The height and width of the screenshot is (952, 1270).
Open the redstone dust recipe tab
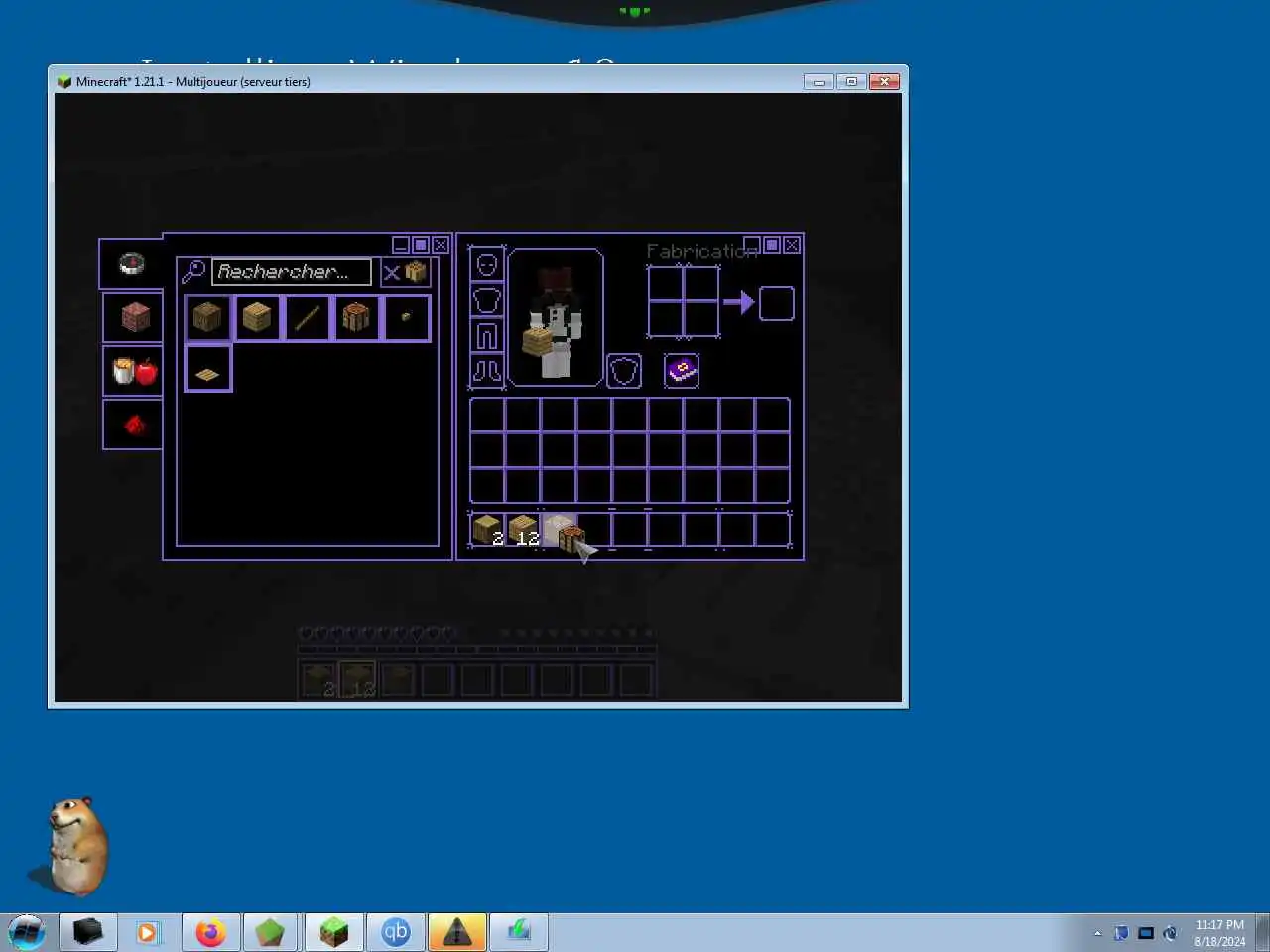pos(134,424)
